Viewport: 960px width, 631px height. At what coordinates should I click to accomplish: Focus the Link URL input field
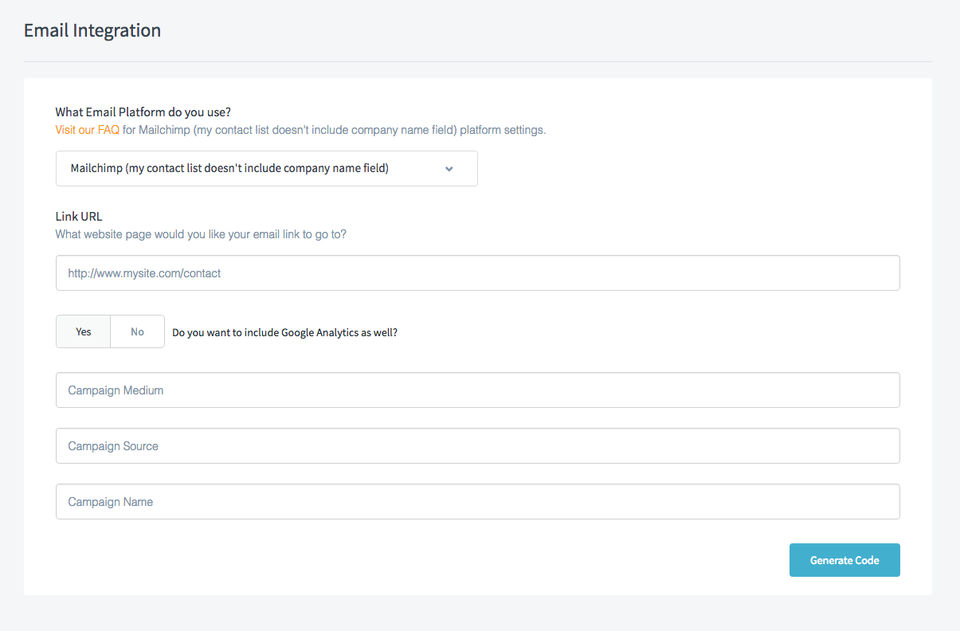click(x=477, y=273)
